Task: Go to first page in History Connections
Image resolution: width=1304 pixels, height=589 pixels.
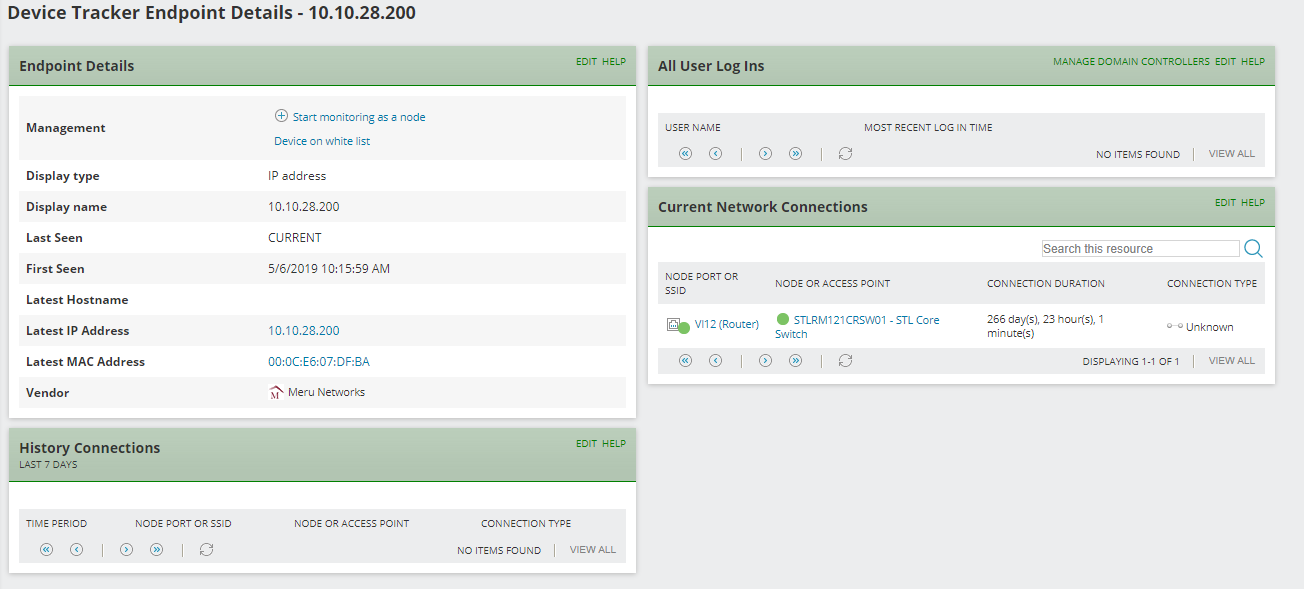Action: point(46,550)
